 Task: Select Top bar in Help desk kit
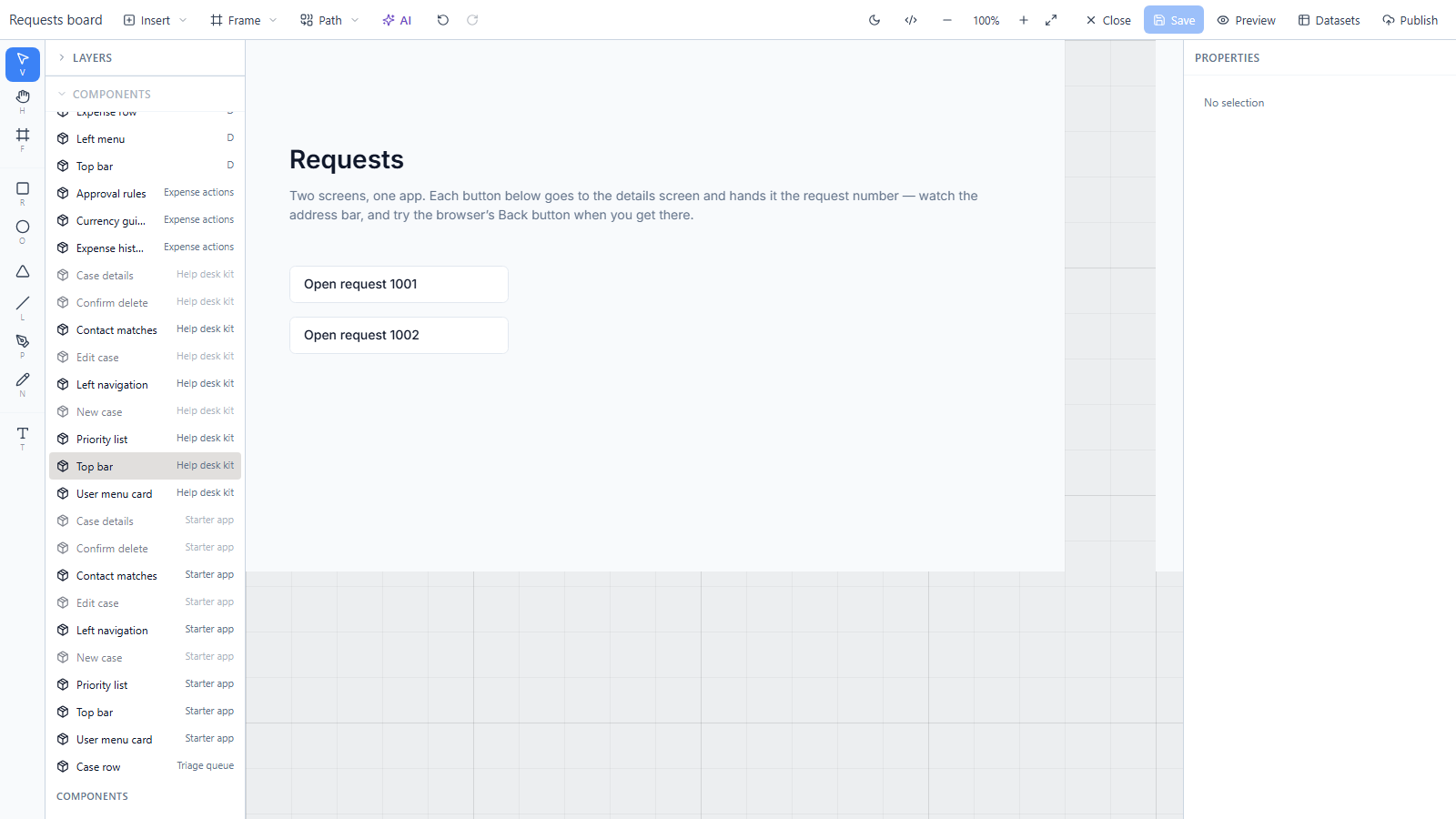[x=146, y=466]
